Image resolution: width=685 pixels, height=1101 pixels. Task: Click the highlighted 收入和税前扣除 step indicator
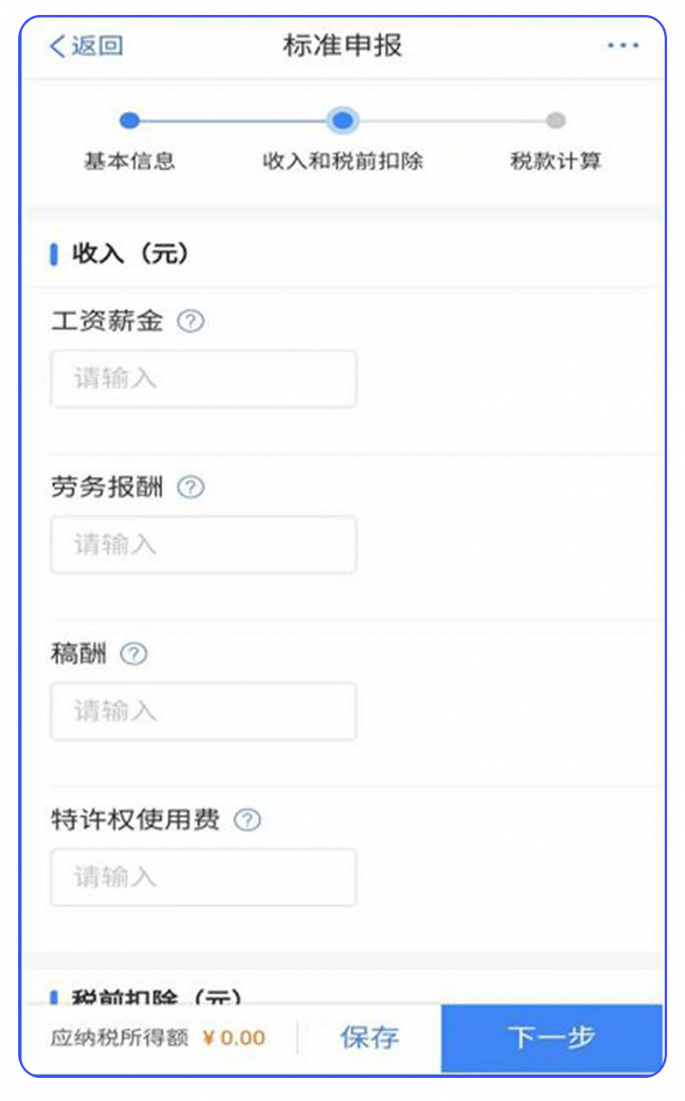(x=343, y=120)
